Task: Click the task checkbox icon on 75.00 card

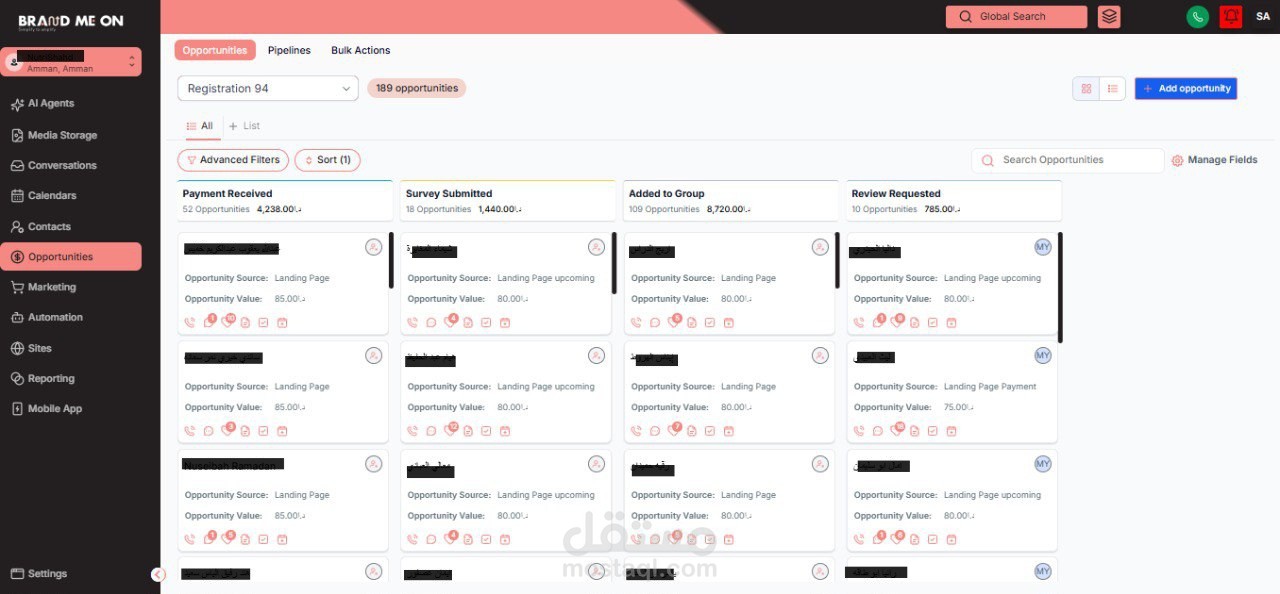Action: pos(933,431)
